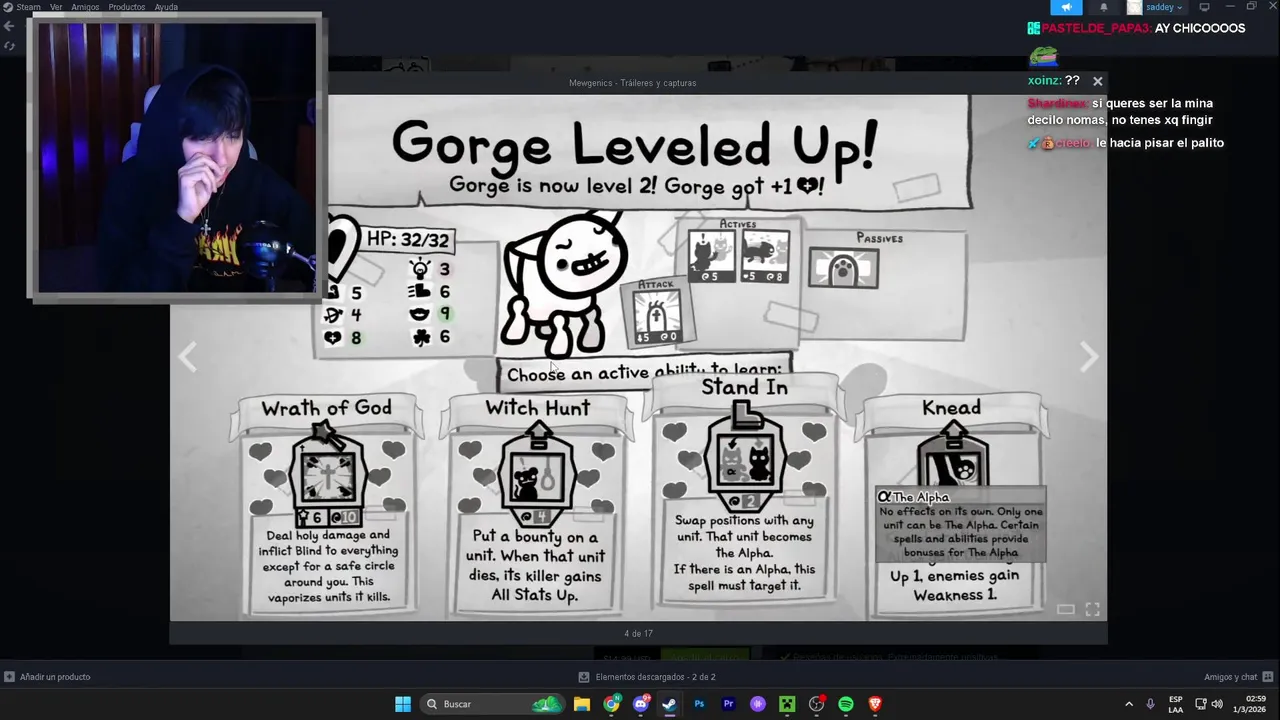Click the microphone tray icon

pos(1150,704)
